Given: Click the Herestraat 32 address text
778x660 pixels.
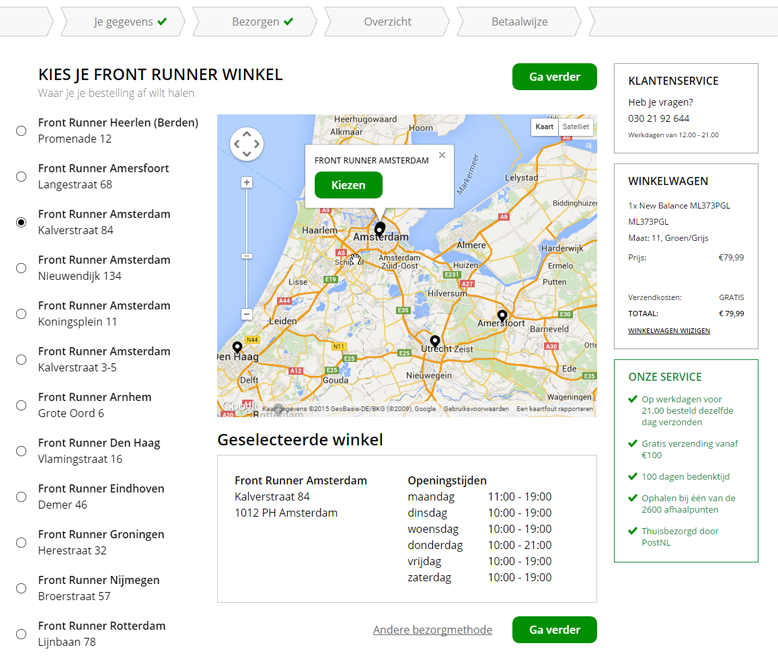Looking at the screenshot, I should 72,550.
